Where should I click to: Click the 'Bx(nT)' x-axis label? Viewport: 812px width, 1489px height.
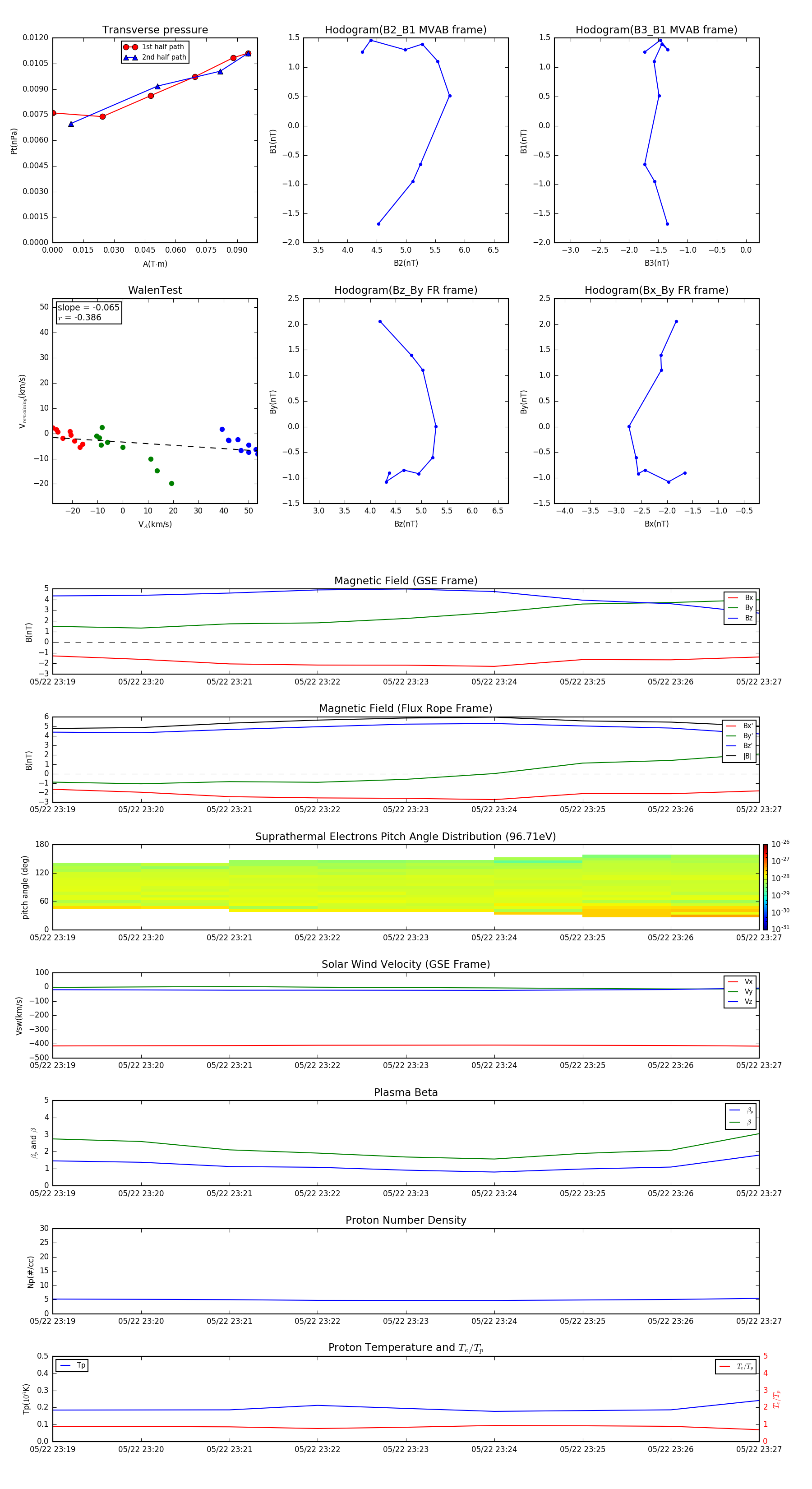click(x=656, y=524)
